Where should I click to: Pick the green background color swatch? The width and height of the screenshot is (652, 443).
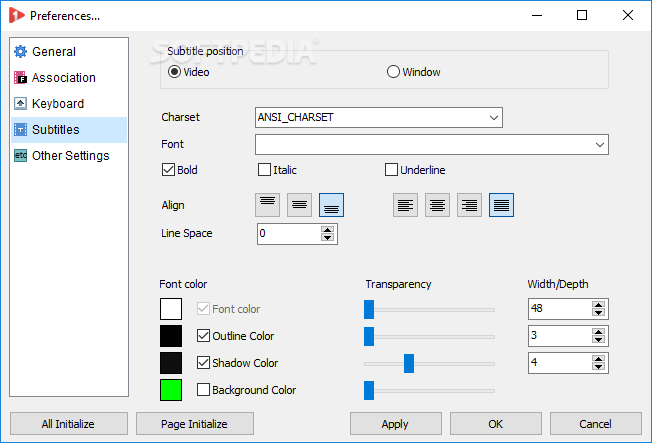(171, 390)
